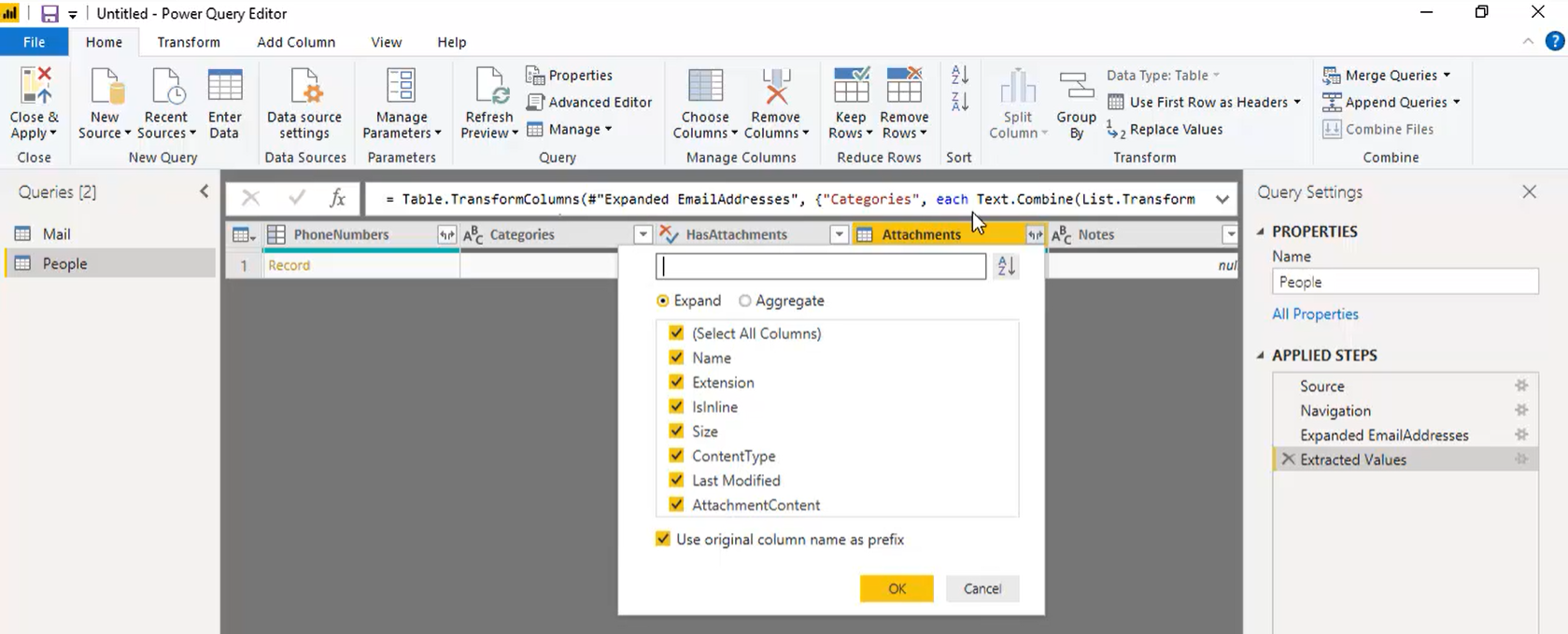The image size is (1568, 634).
Task: Click the Manage Parameters icon
Action: click(x=401, y=86)
